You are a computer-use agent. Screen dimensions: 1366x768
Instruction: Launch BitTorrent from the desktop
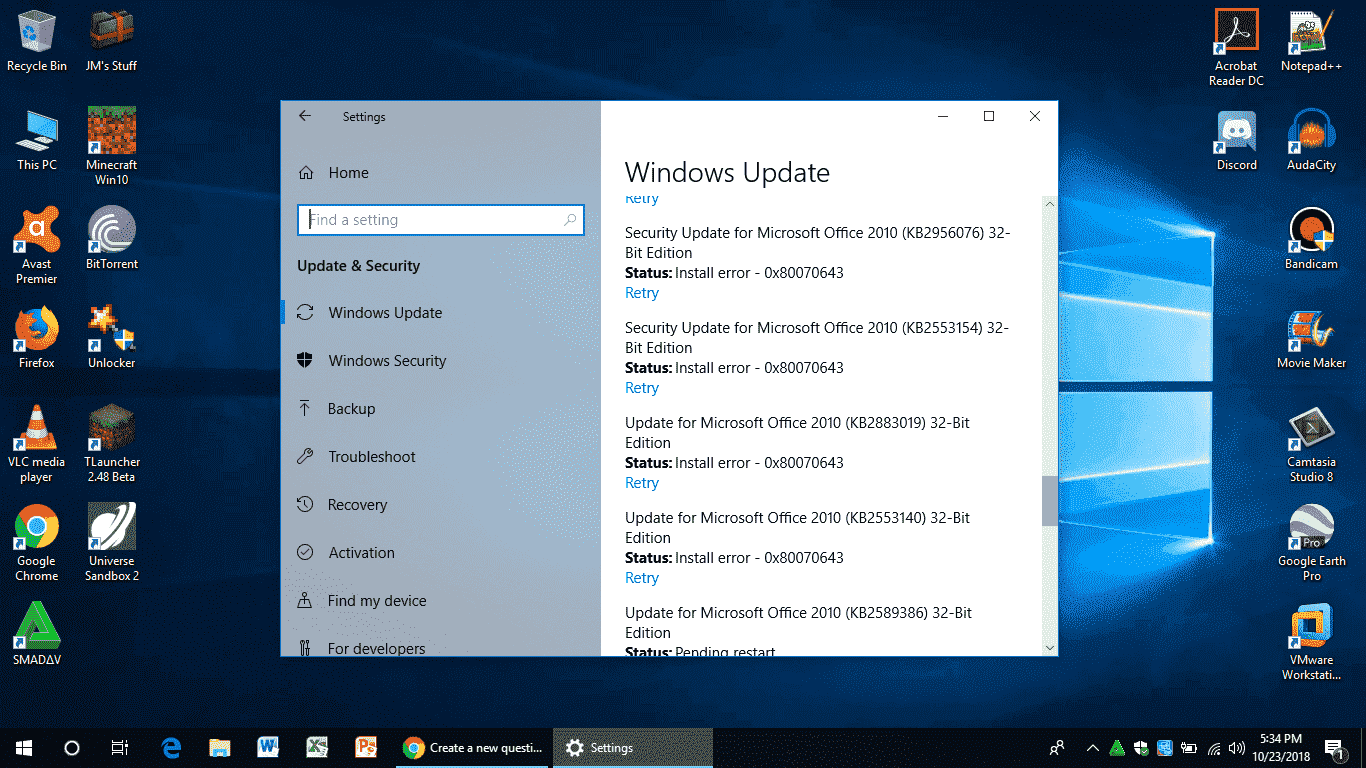[111, 239]
